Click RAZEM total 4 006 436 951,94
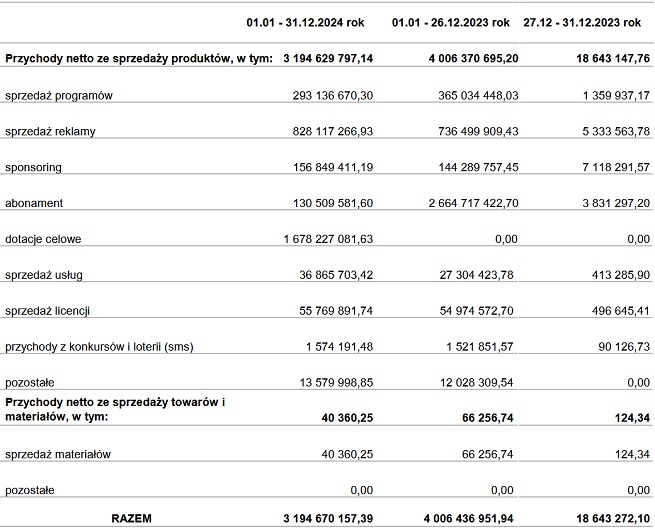 [x=468, y=519]
